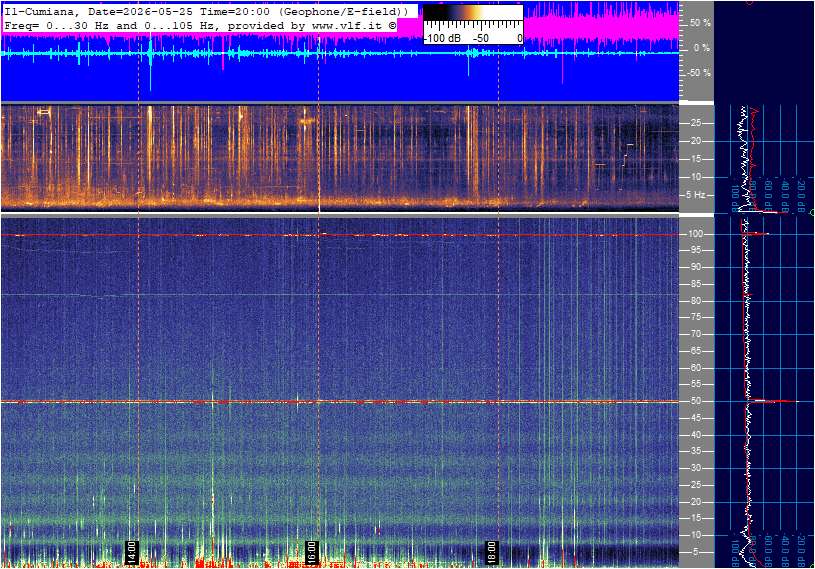815x569 pixels.
Task: Click the 50 Hz peak in right spectrum plot
Action: (x=774, y=401)
